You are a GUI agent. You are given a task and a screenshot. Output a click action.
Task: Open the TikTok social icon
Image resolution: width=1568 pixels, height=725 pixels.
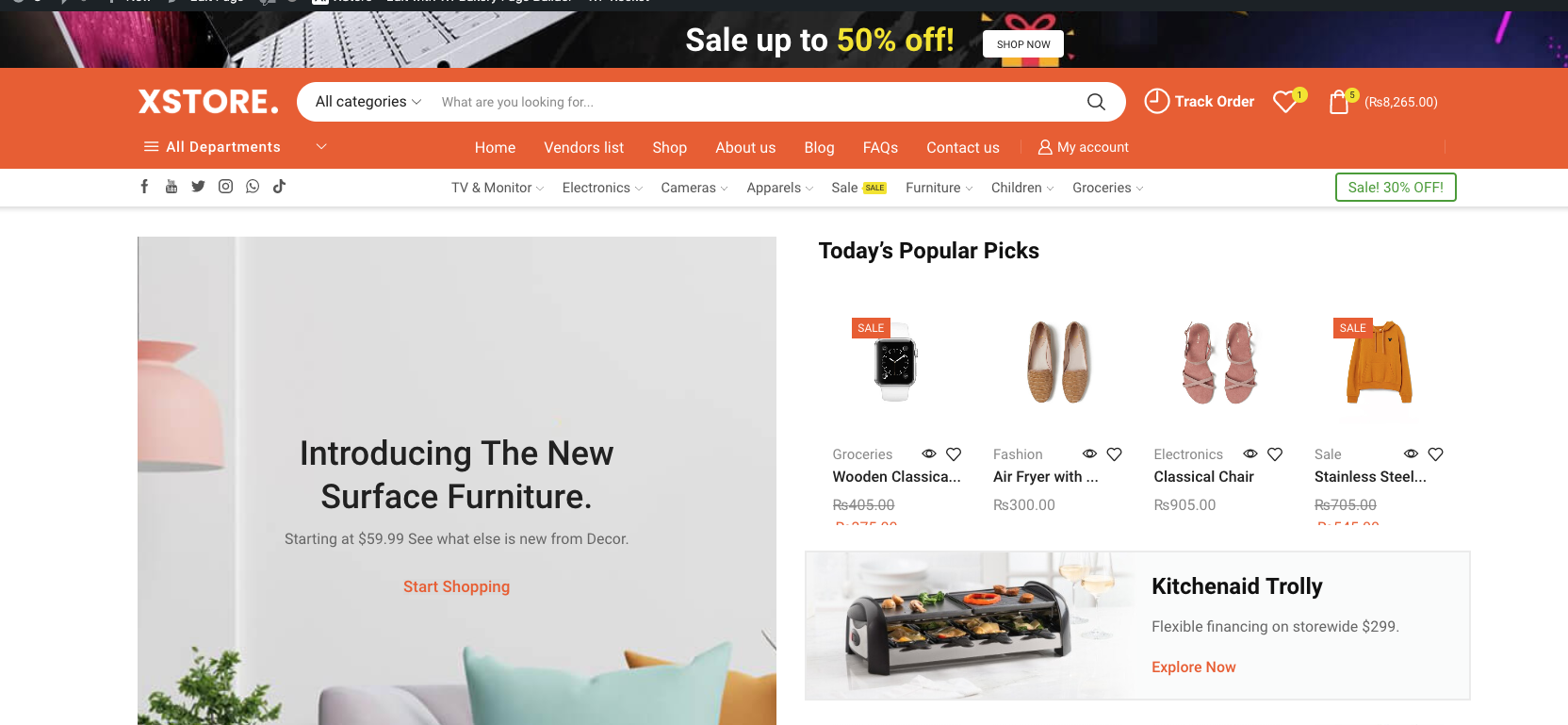pyautogui.click(x=279, y=187)
